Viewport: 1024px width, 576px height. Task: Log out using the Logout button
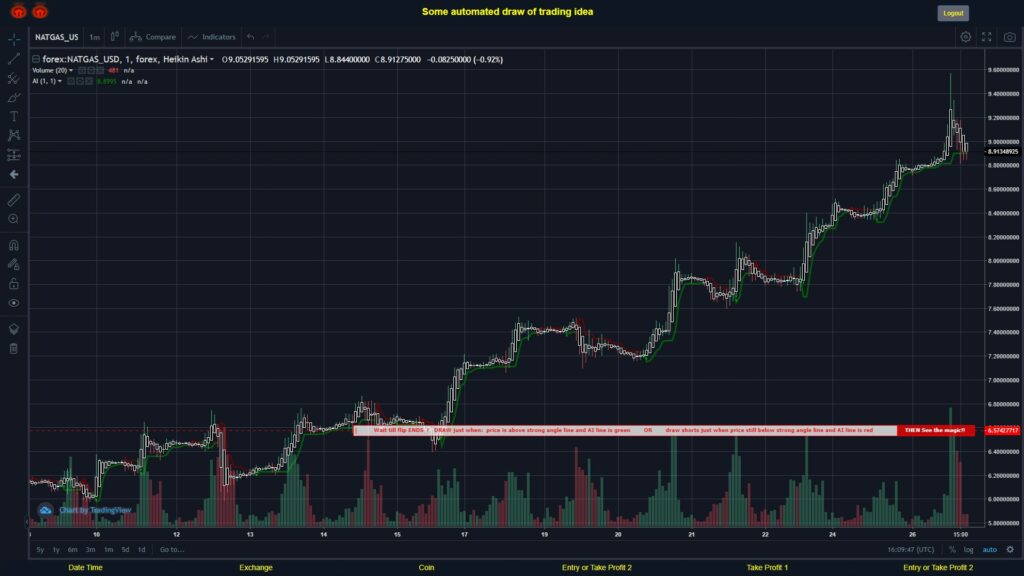pyautogui.click(x=953, y=13)
